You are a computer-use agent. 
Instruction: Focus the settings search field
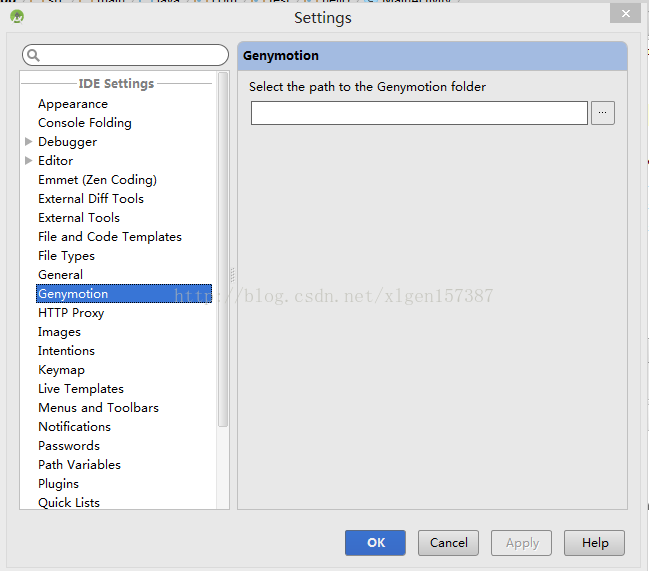125,55
